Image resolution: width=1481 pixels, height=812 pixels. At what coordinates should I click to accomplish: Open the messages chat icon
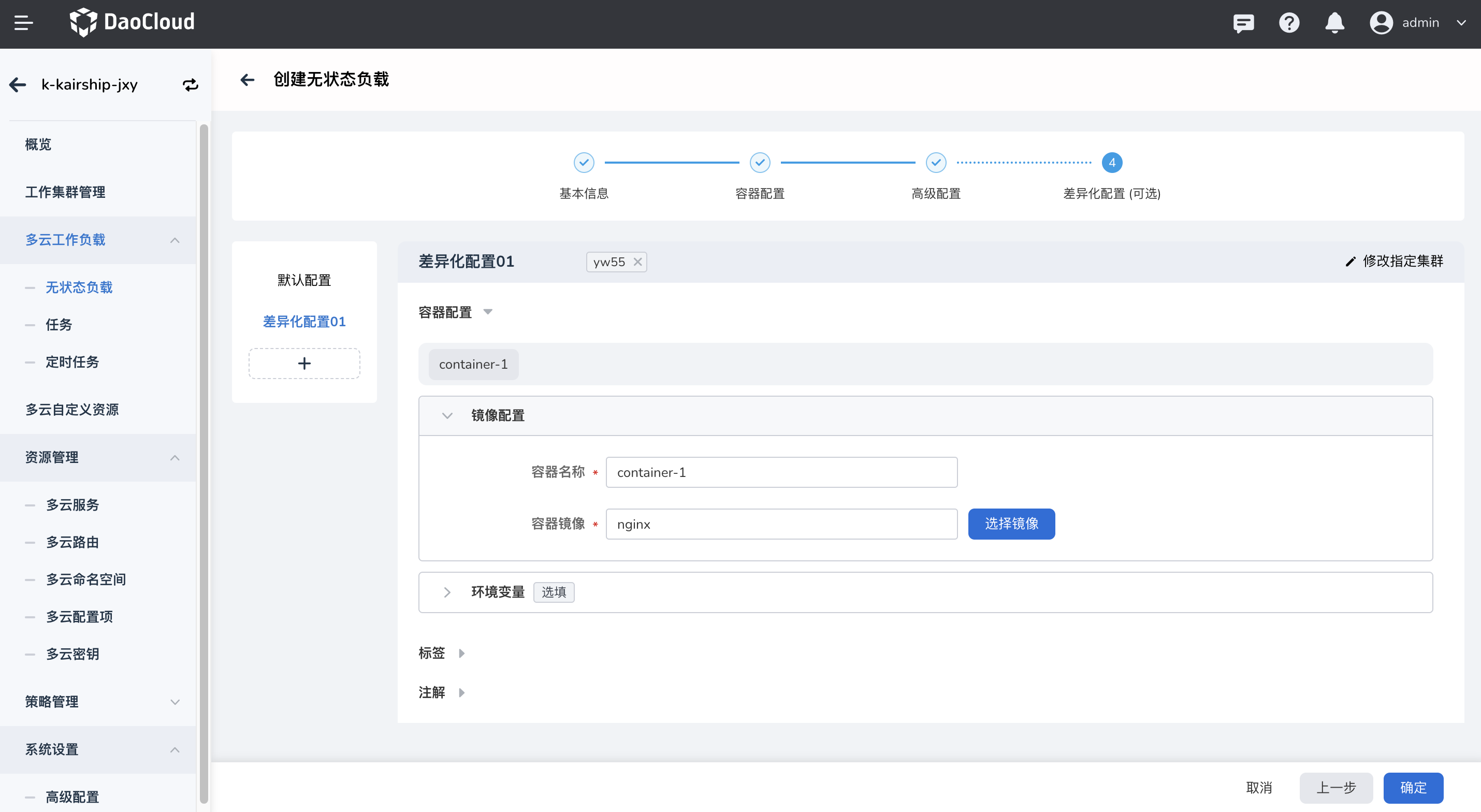[x=1243, y=23]
